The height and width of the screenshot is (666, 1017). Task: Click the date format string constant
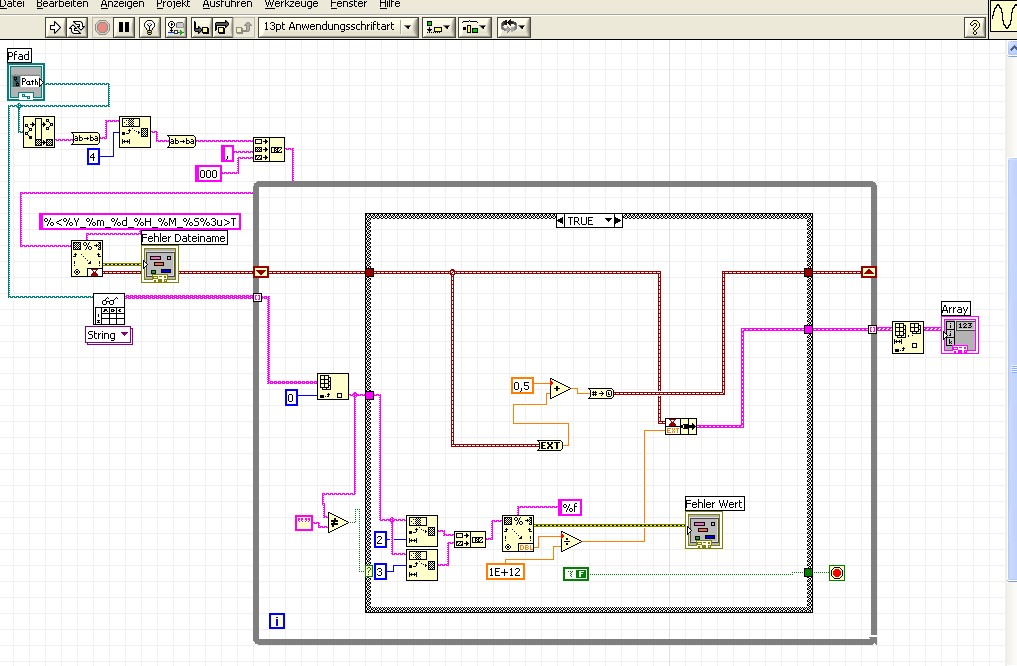pos(140,222)
